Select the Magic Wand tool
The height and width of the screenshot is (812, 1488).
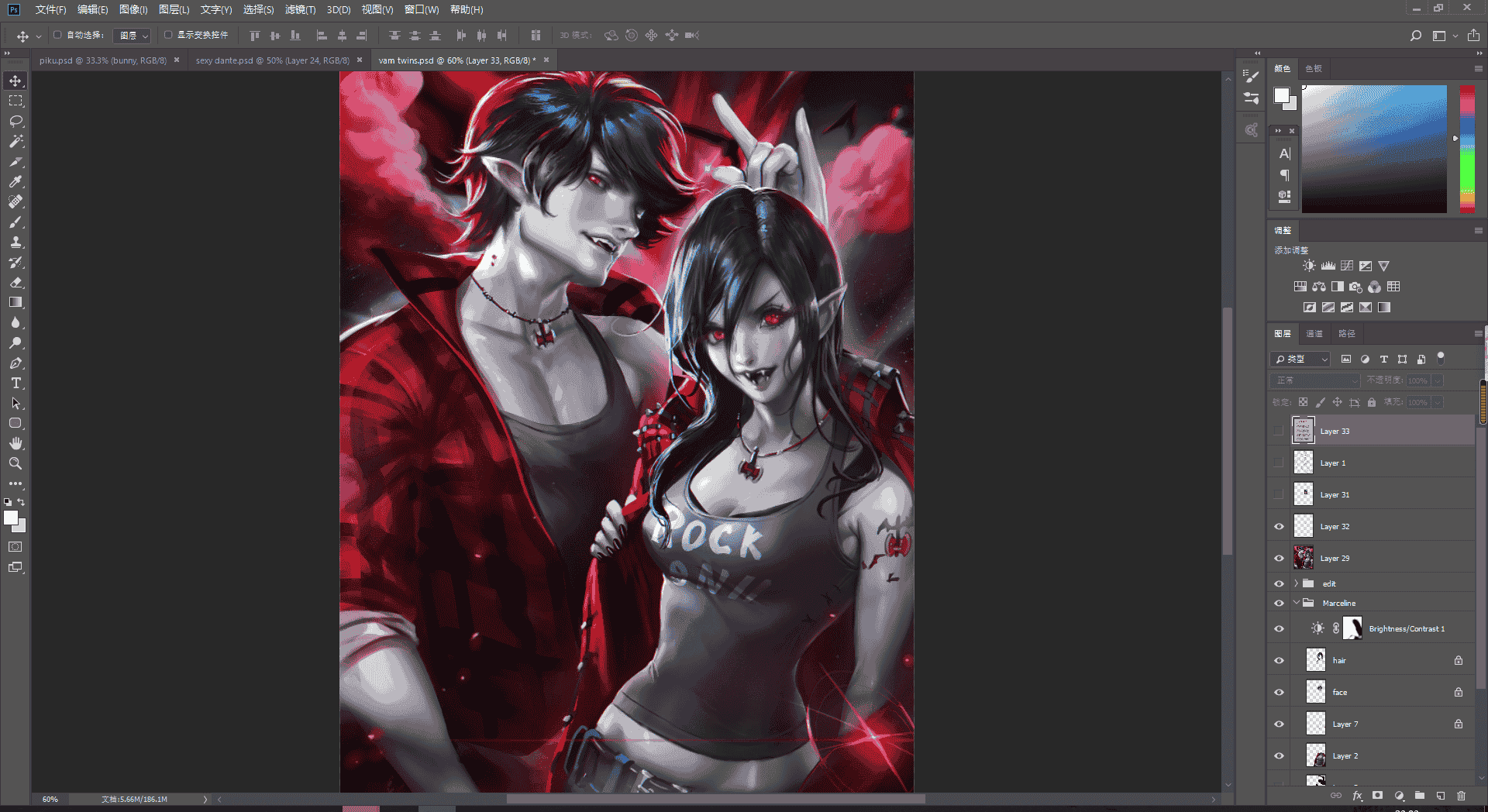click(x=15, y=141)
